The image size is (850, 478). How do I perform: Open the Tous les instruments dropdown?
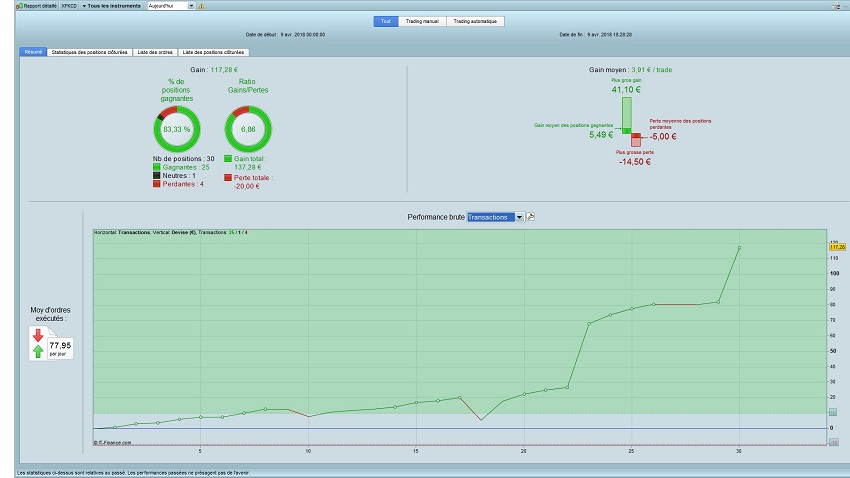tap(111, 6)
